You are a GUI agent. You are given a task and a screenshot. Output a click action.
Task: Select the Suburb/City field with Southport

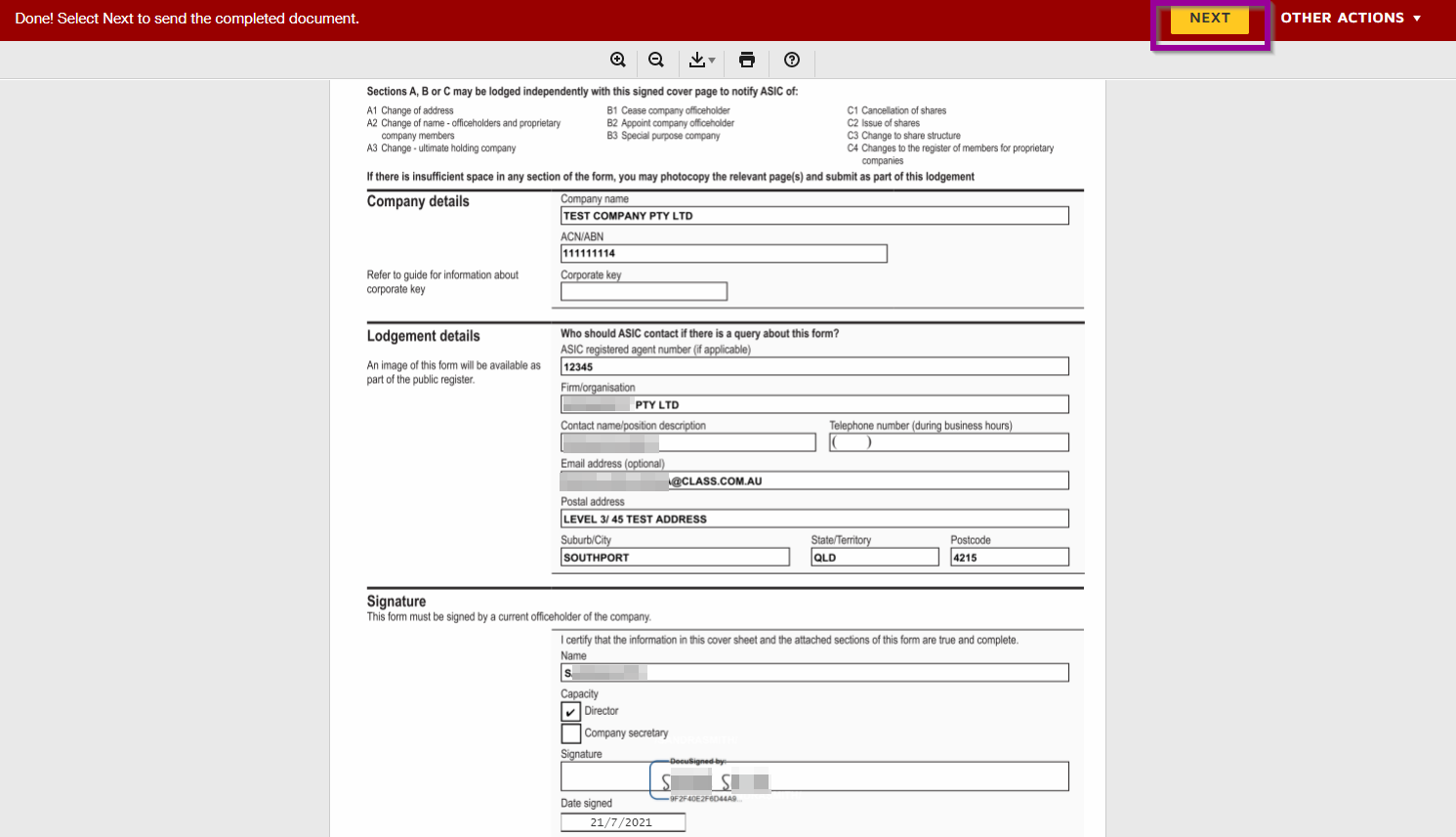tap(675, 558)
